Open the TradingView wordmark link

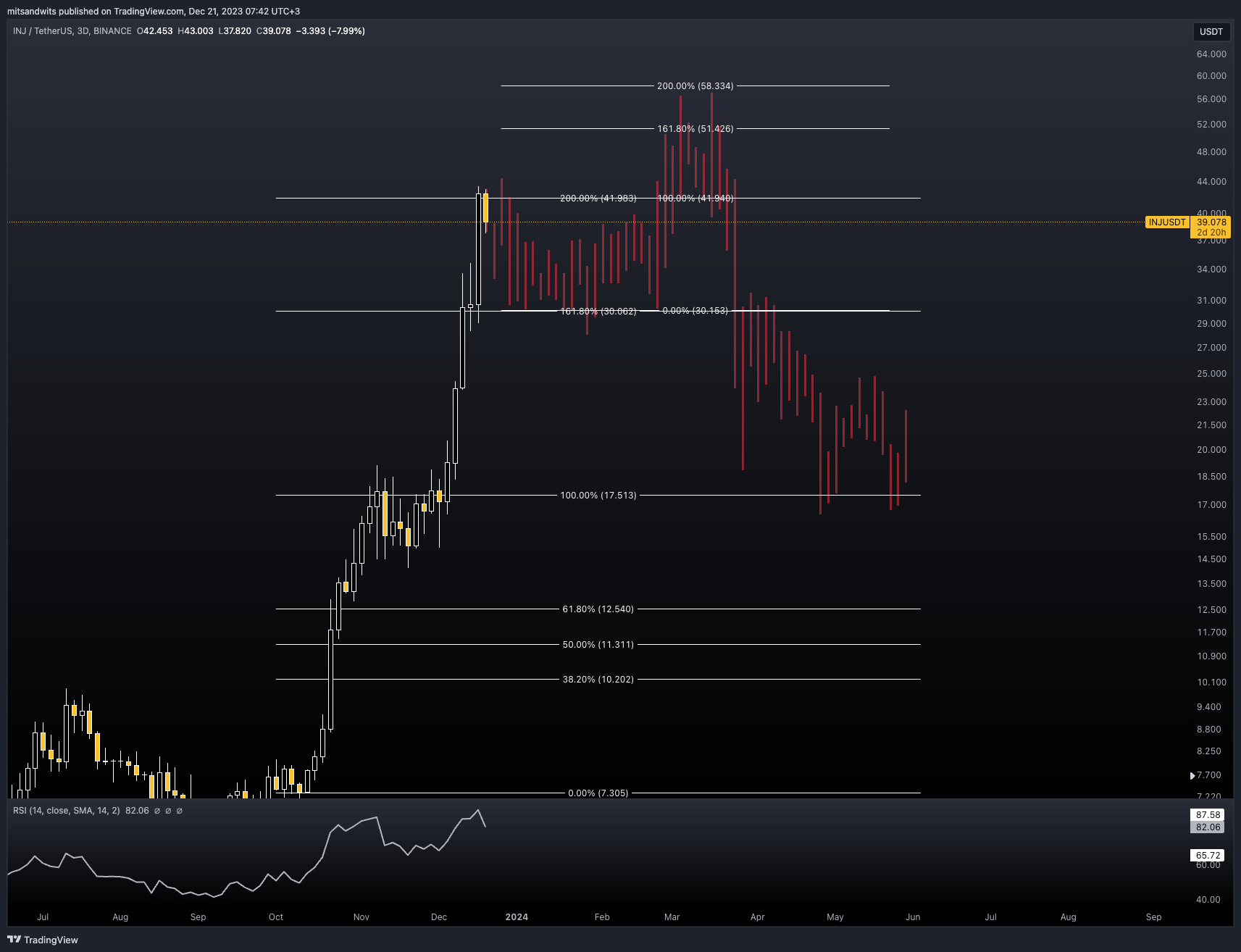tap(51, 940)
